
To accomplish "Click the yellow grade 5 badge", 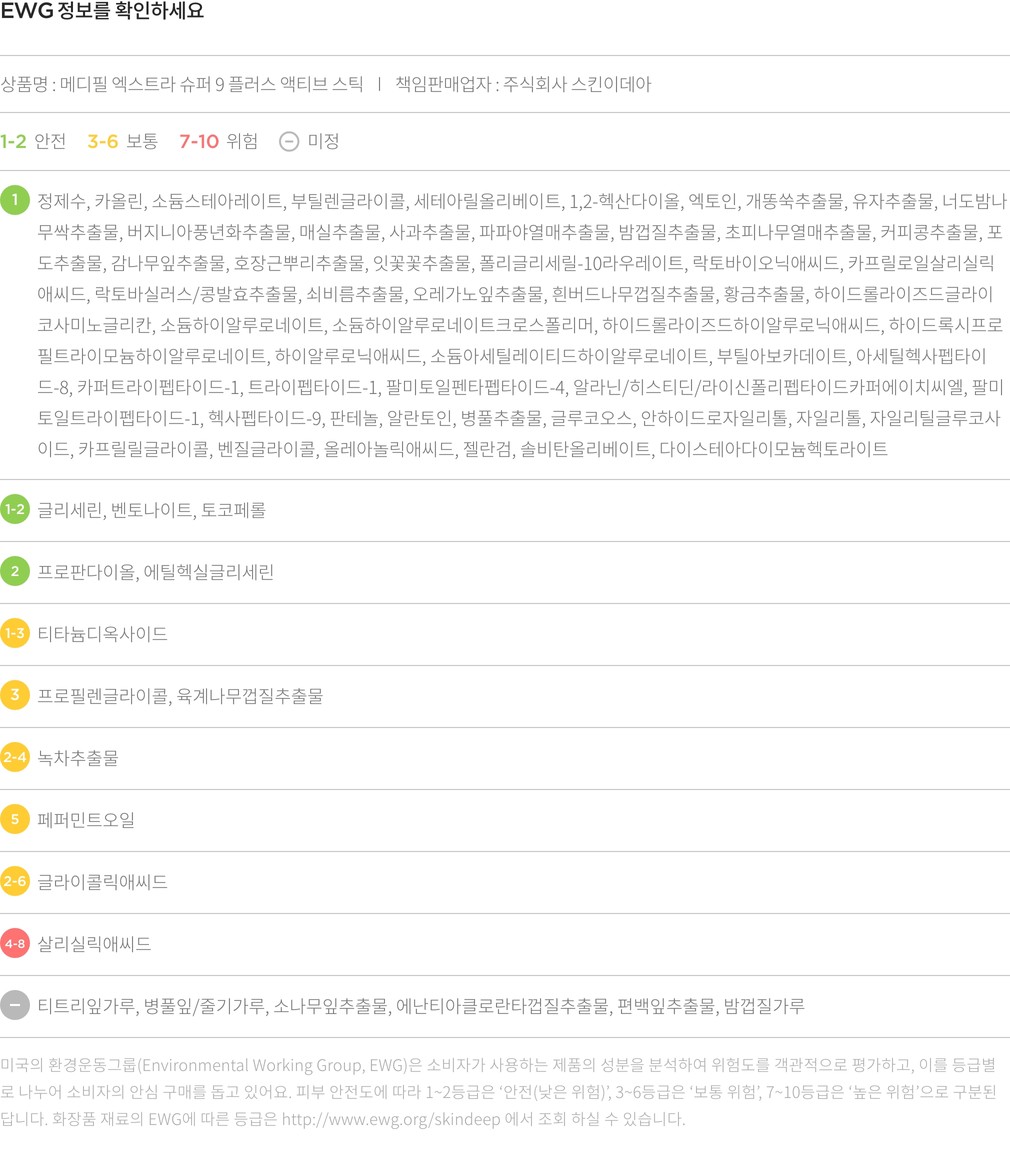I will [15, 820].
